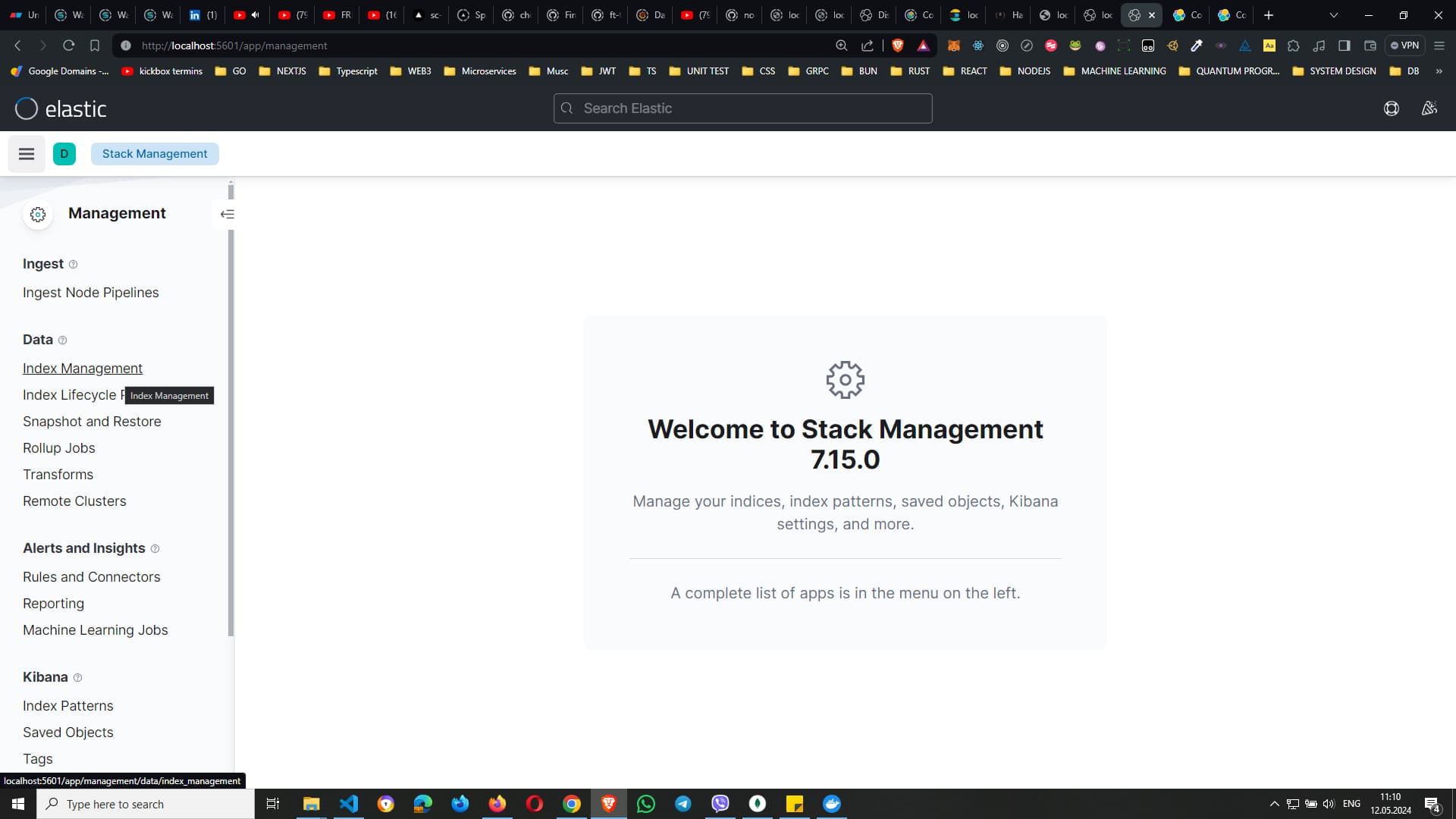The image size is (1456, 819).
Task: Open the React DevTools extension icon
Action: point(978,45)
